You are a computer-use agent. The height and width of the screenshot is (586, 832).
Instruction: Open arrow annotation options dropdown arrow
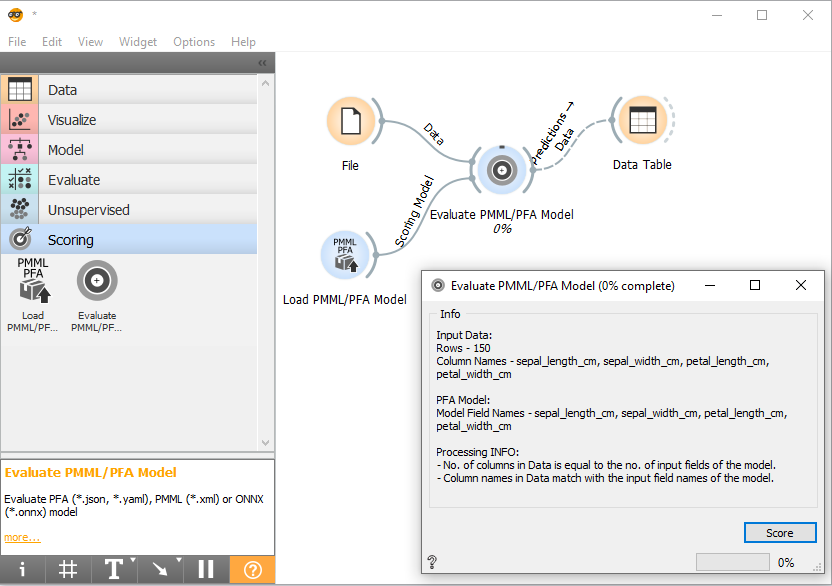tap(179, 560)
